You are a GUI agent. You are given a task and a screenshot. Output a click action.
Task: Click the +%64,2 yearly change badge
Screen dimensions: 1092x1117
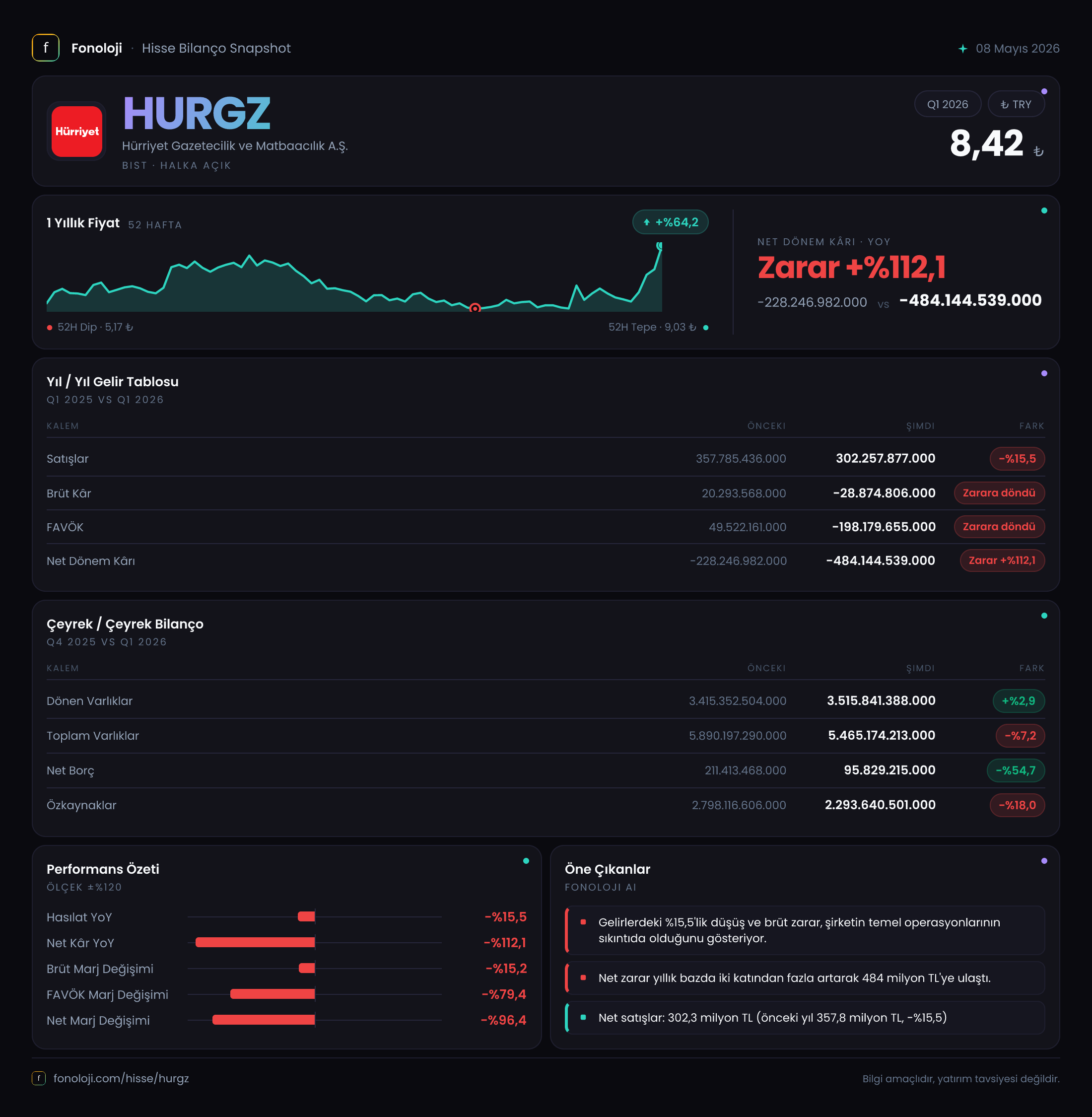click(x=670, y=222)
